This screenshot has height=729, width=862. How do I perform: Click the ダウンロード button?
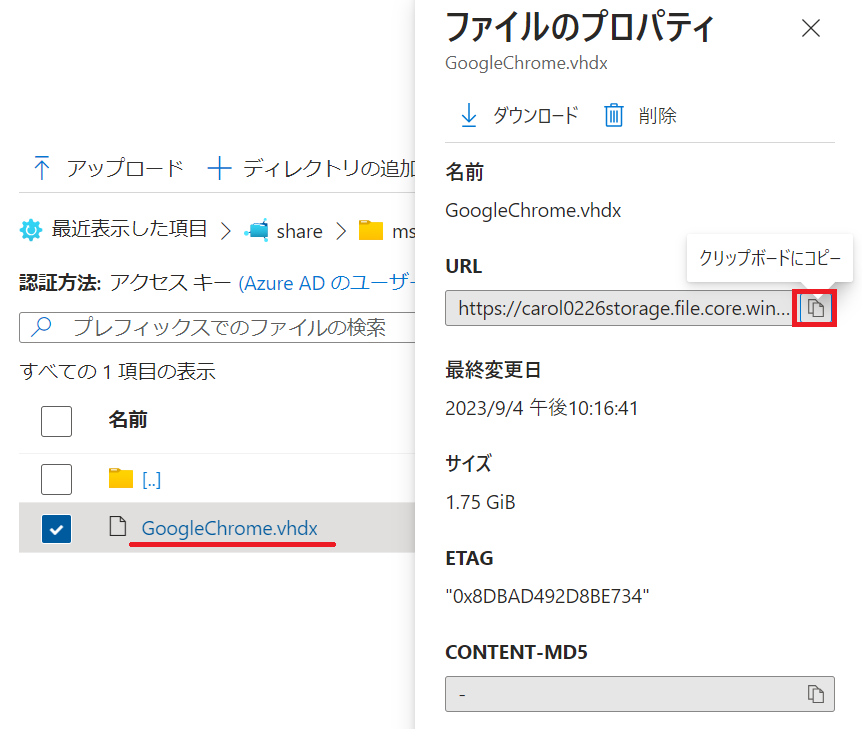click(x=519, y=115)
